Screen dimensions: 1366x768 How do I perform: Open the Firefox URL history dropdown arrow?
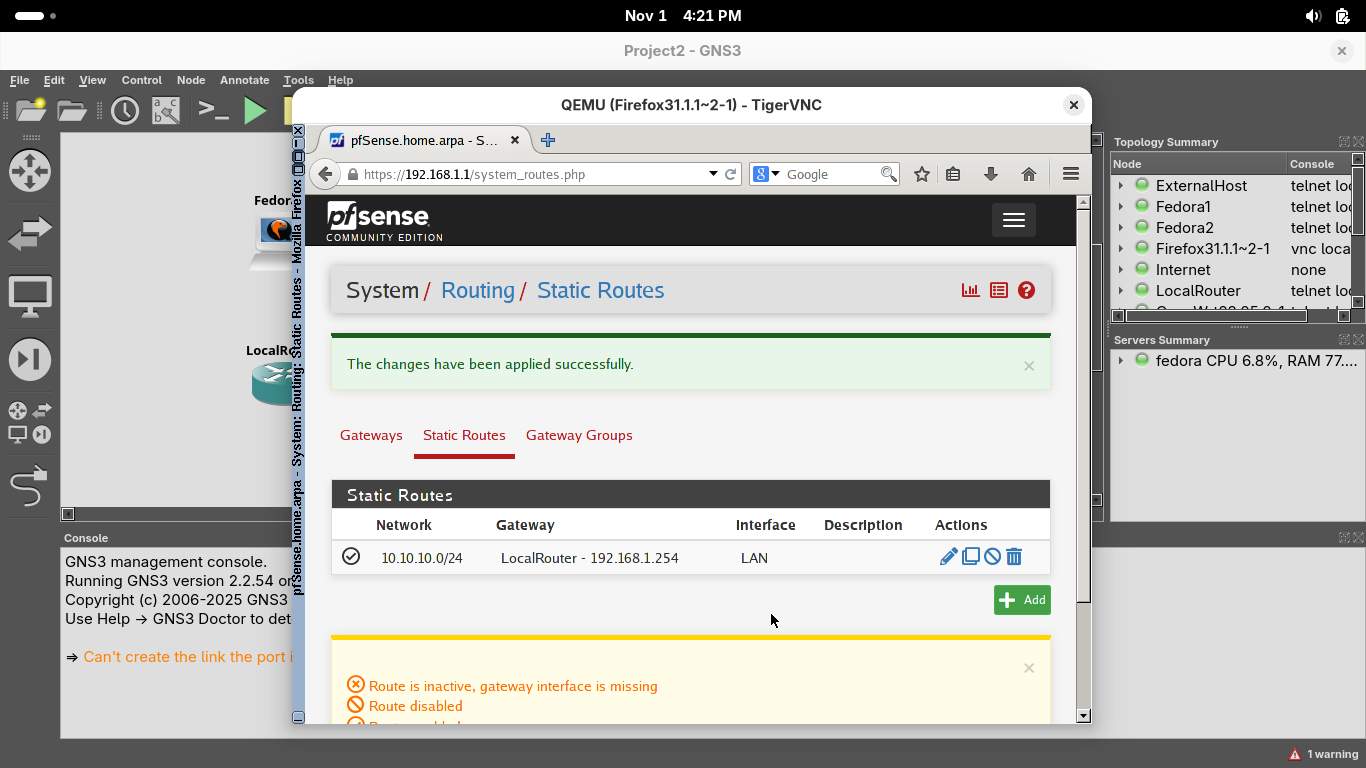click(x=713, y=174)
